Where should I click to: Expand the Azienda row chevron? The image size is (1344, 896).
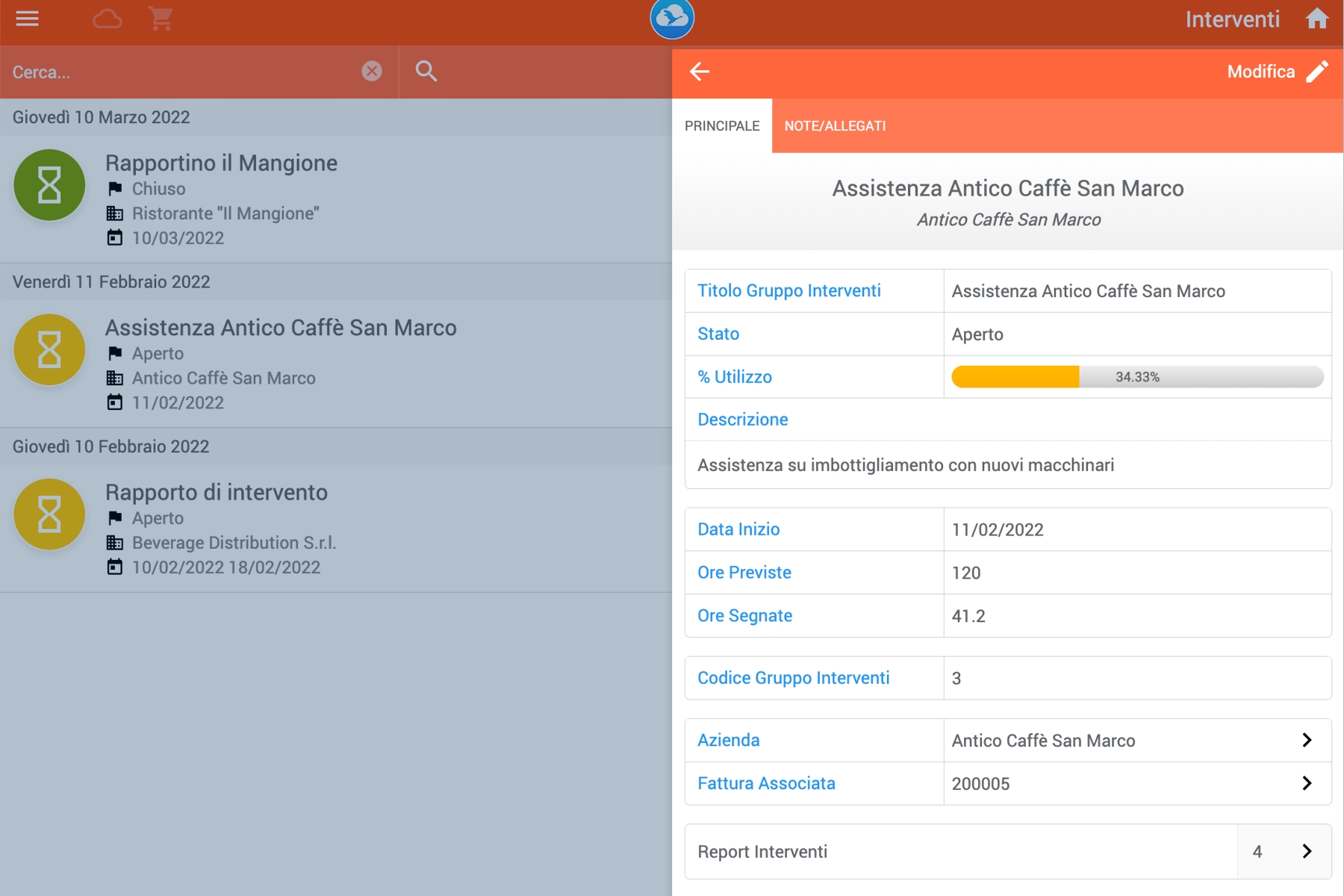(x=1307, y=740)
